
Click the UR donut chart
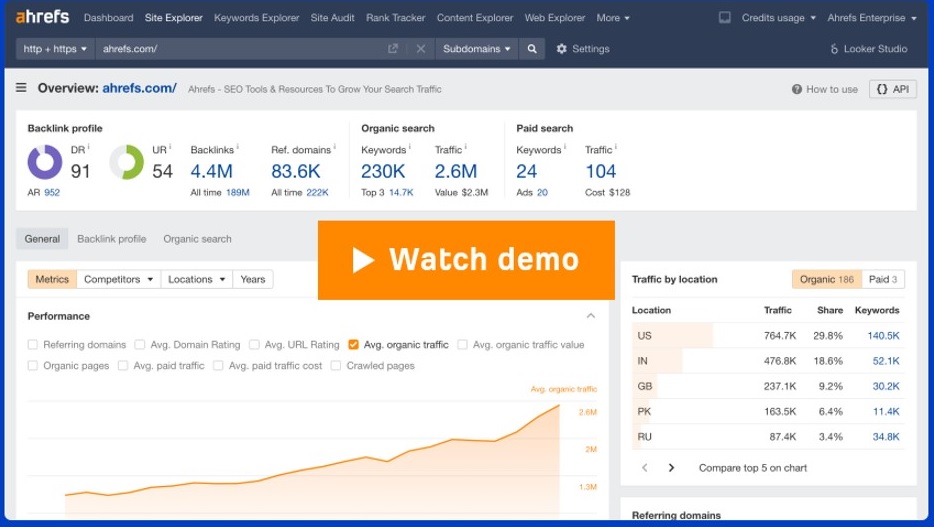point(126,162)
